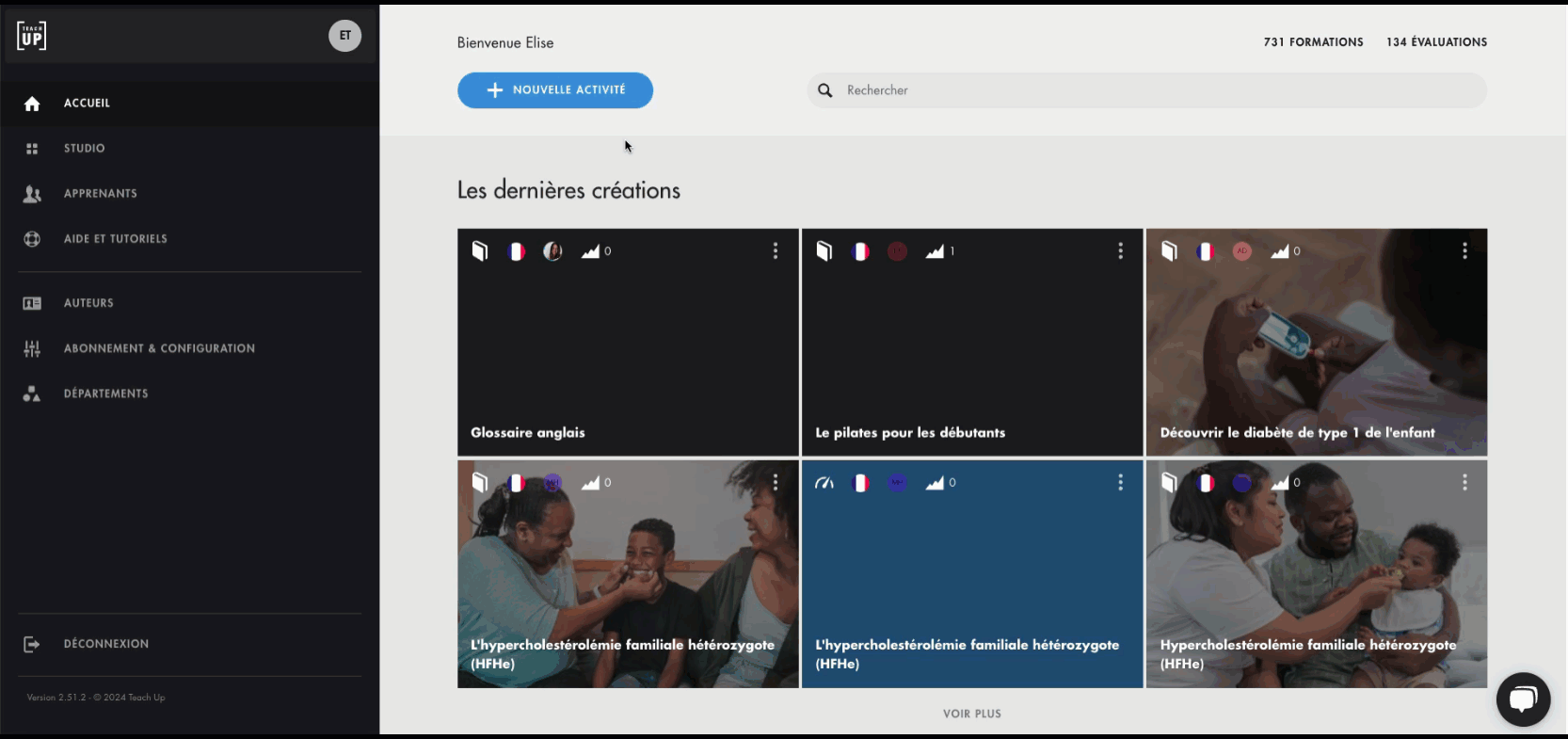Open Abonnement & Configuration menu item

click(x=159, y=348)
